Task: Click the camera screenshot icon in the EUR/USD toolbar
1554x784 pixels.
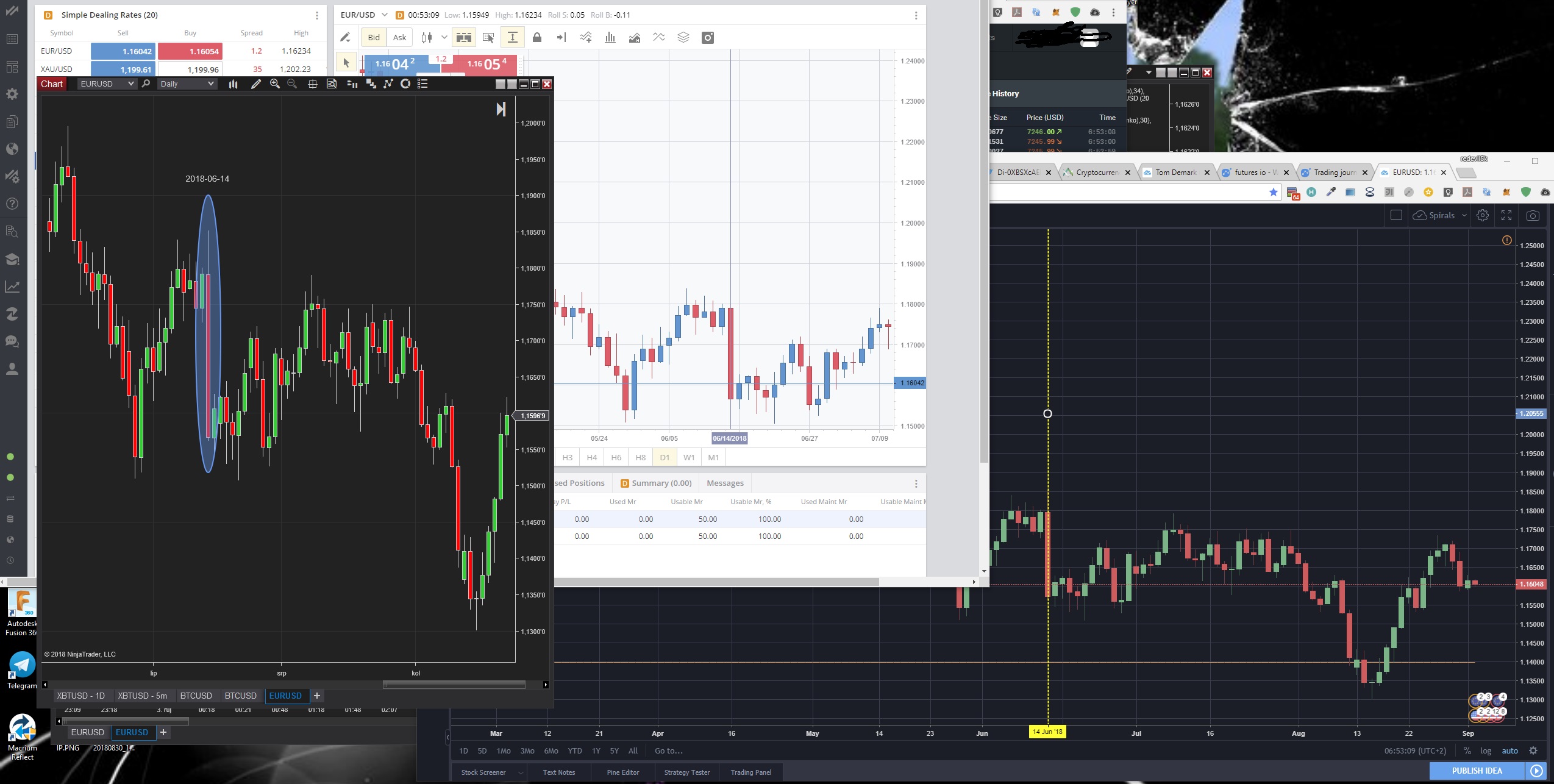Action: point(707,38)
